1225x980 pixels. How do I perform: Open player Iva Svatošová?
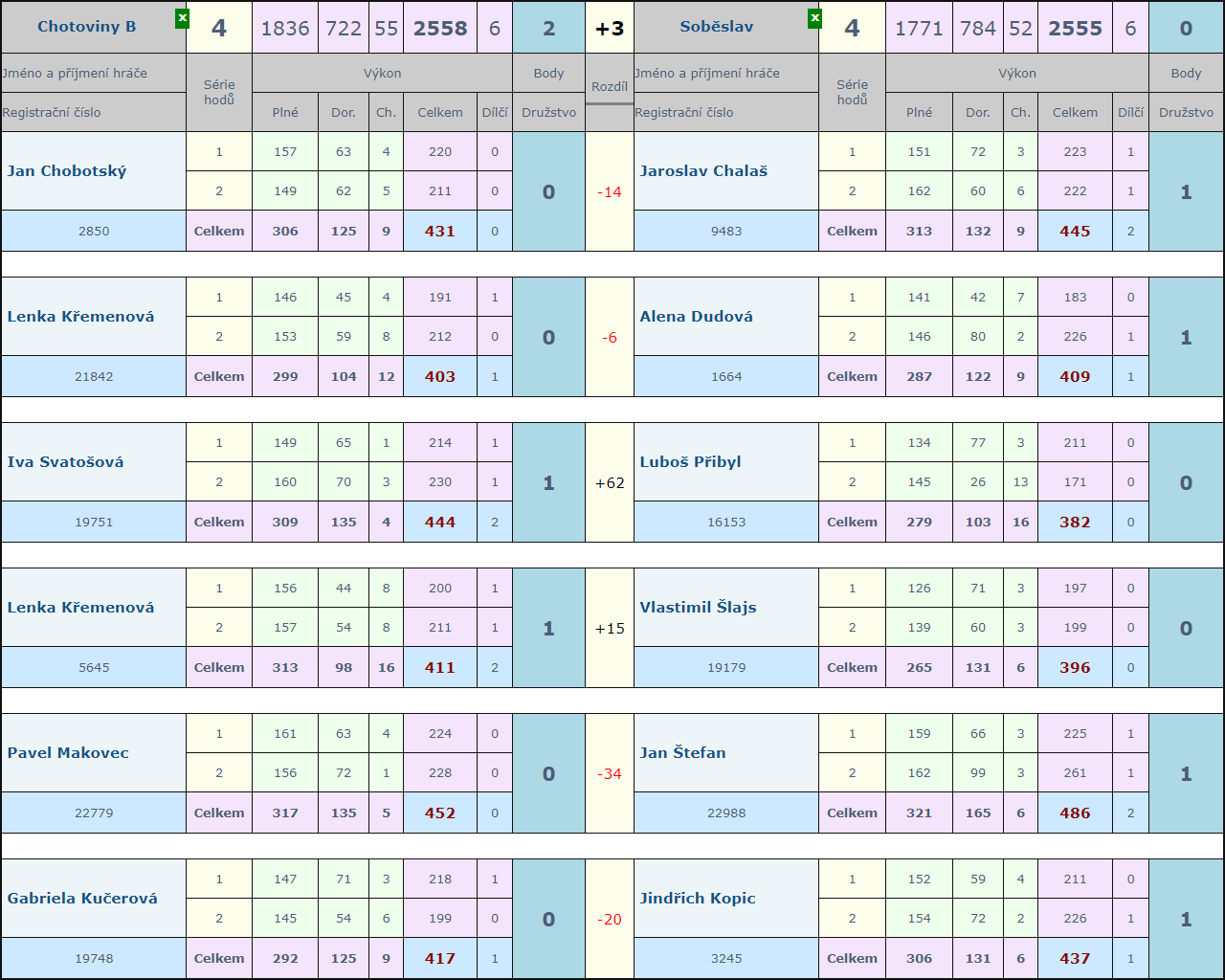(x=65, y=462)
